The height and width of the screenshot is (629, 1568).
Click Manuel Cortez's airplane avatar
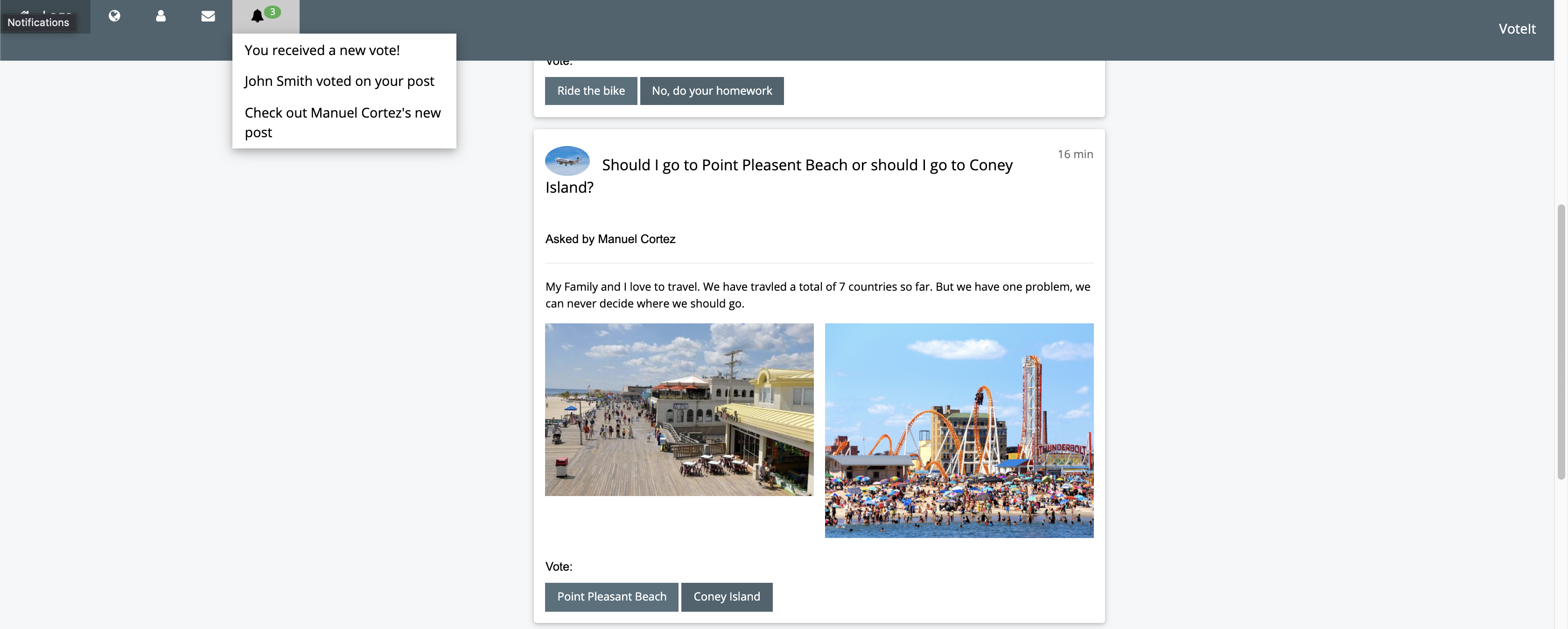click(x=567, y=161)
